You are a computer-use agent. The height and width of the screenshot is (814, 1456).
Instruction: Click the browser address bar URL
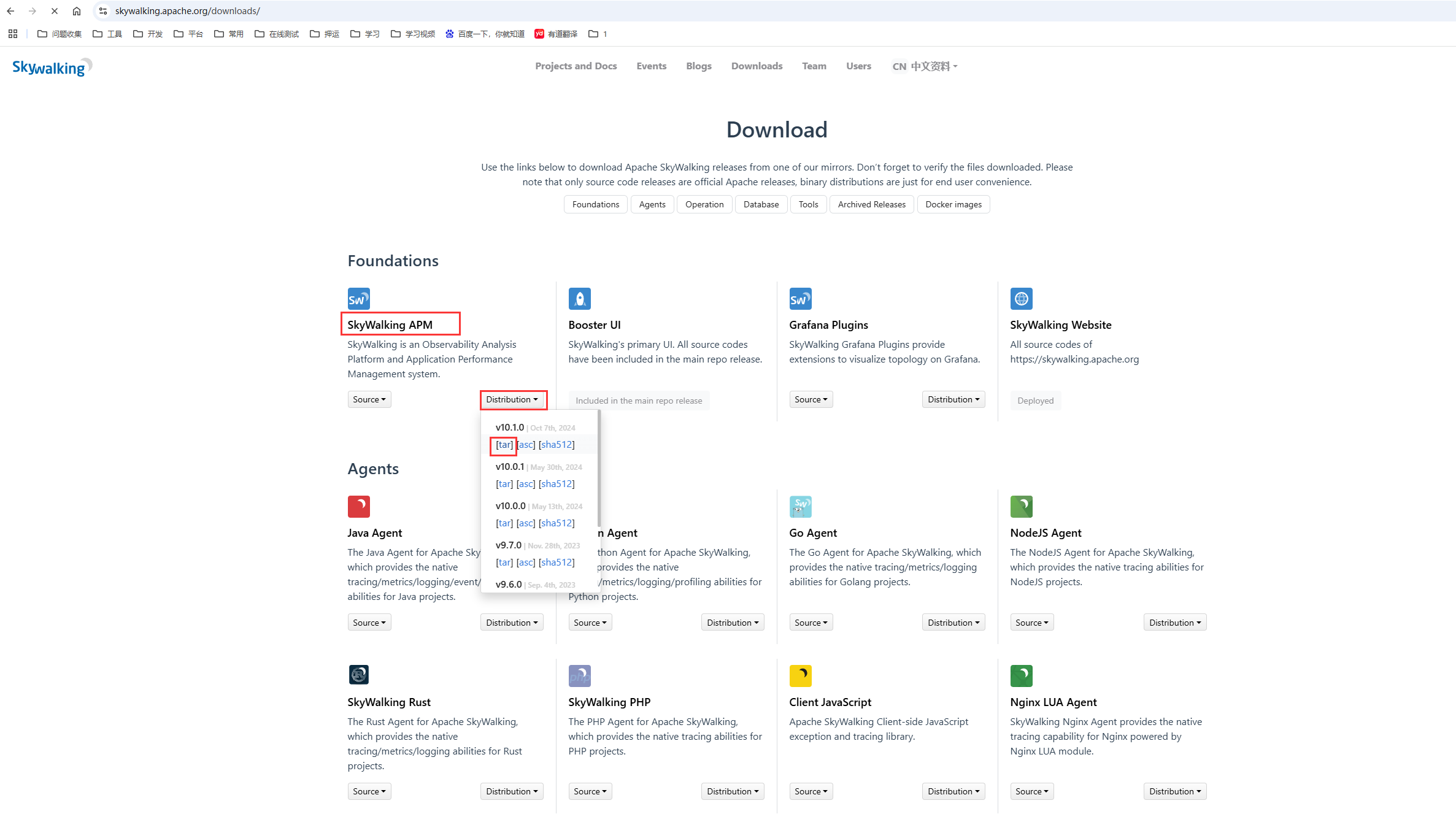click(187, 11)
